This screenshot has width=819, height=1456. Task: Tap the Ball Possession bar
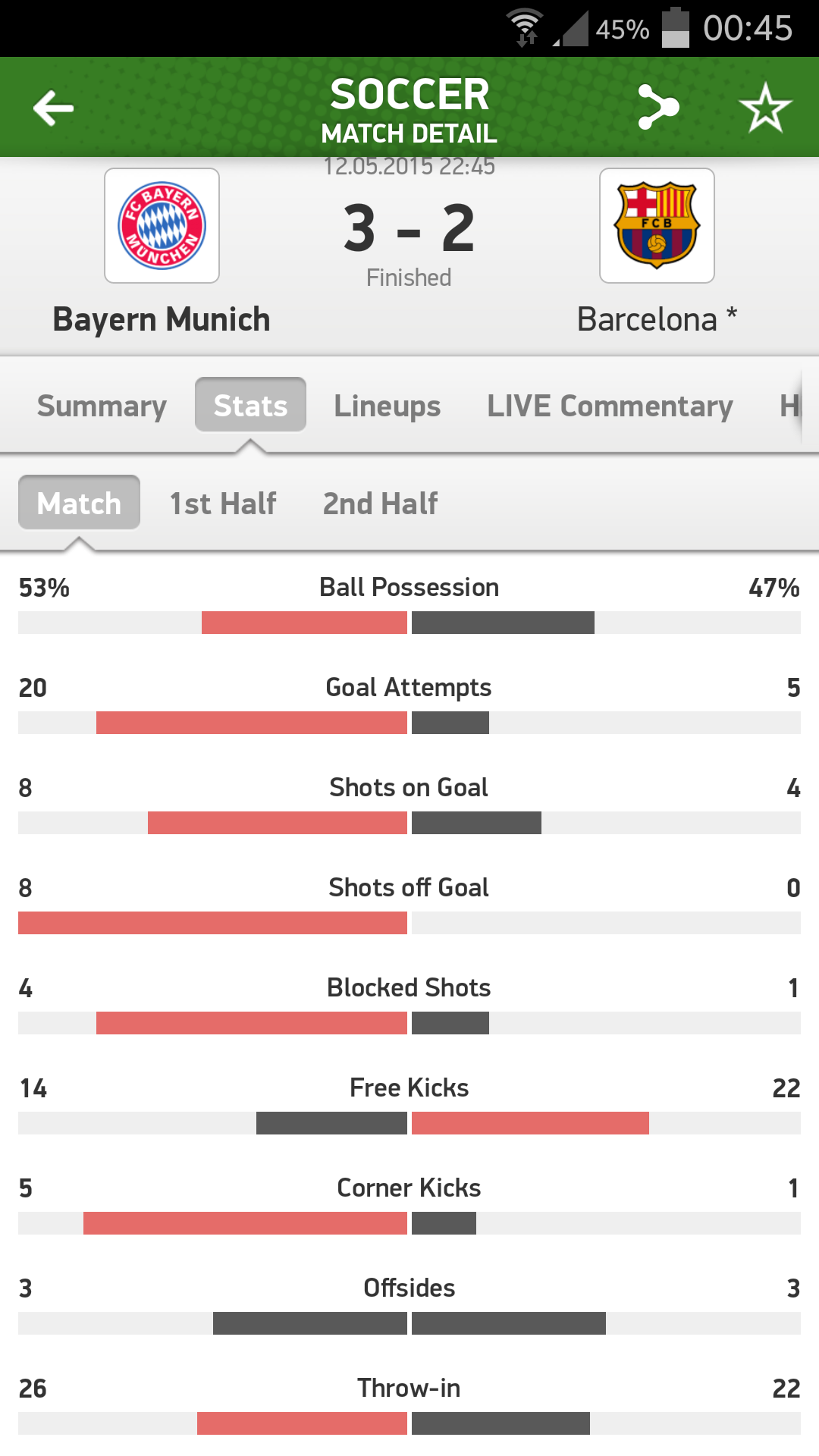click(x=409, y=623)
